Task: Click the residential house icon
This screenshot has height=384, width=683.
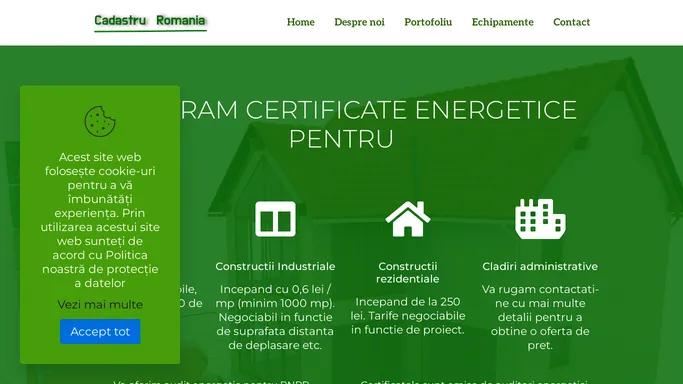Action: [x=408, y=219]
